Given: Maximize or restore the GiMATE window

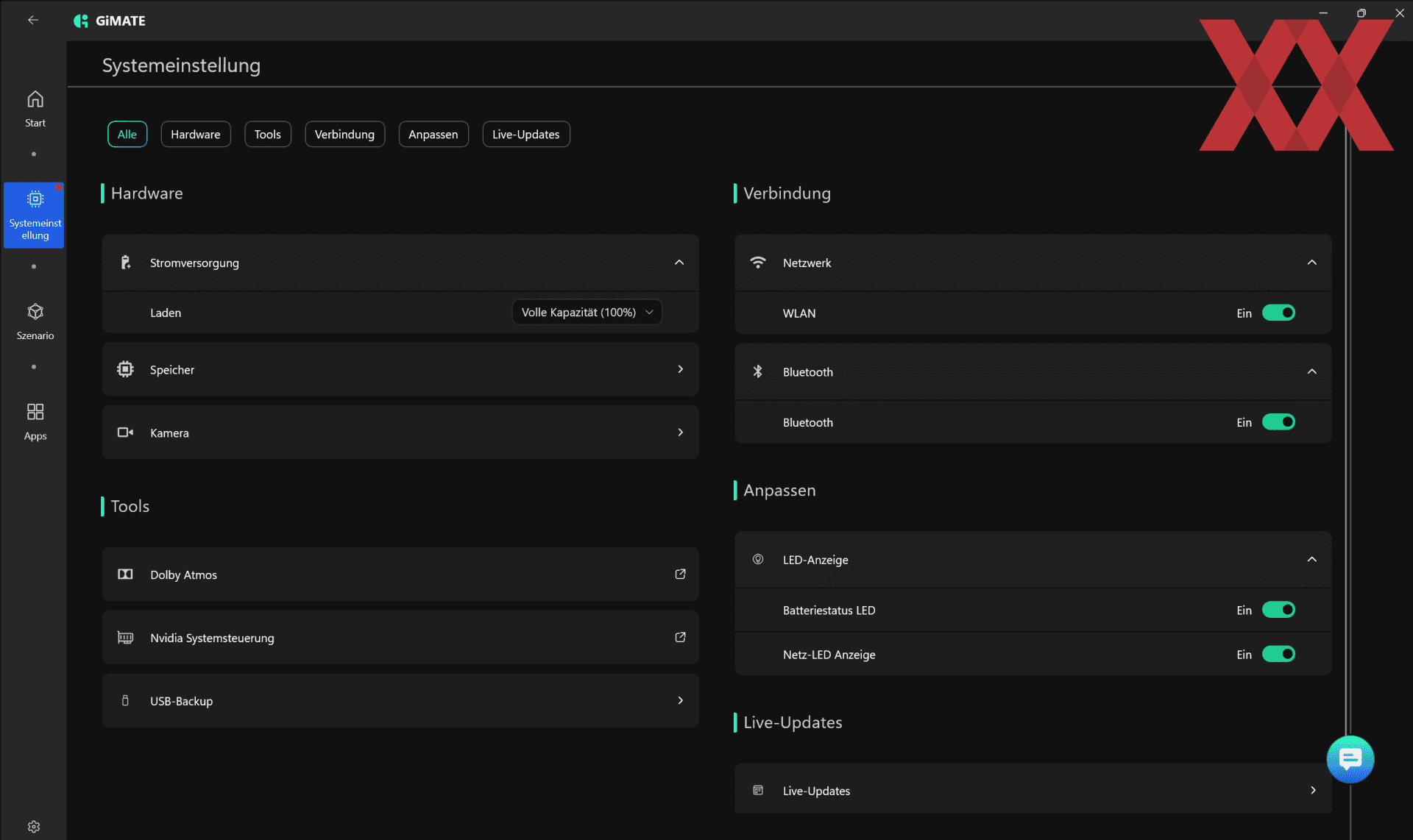Looking at the screenshot, I should [x=1361, y=13].
